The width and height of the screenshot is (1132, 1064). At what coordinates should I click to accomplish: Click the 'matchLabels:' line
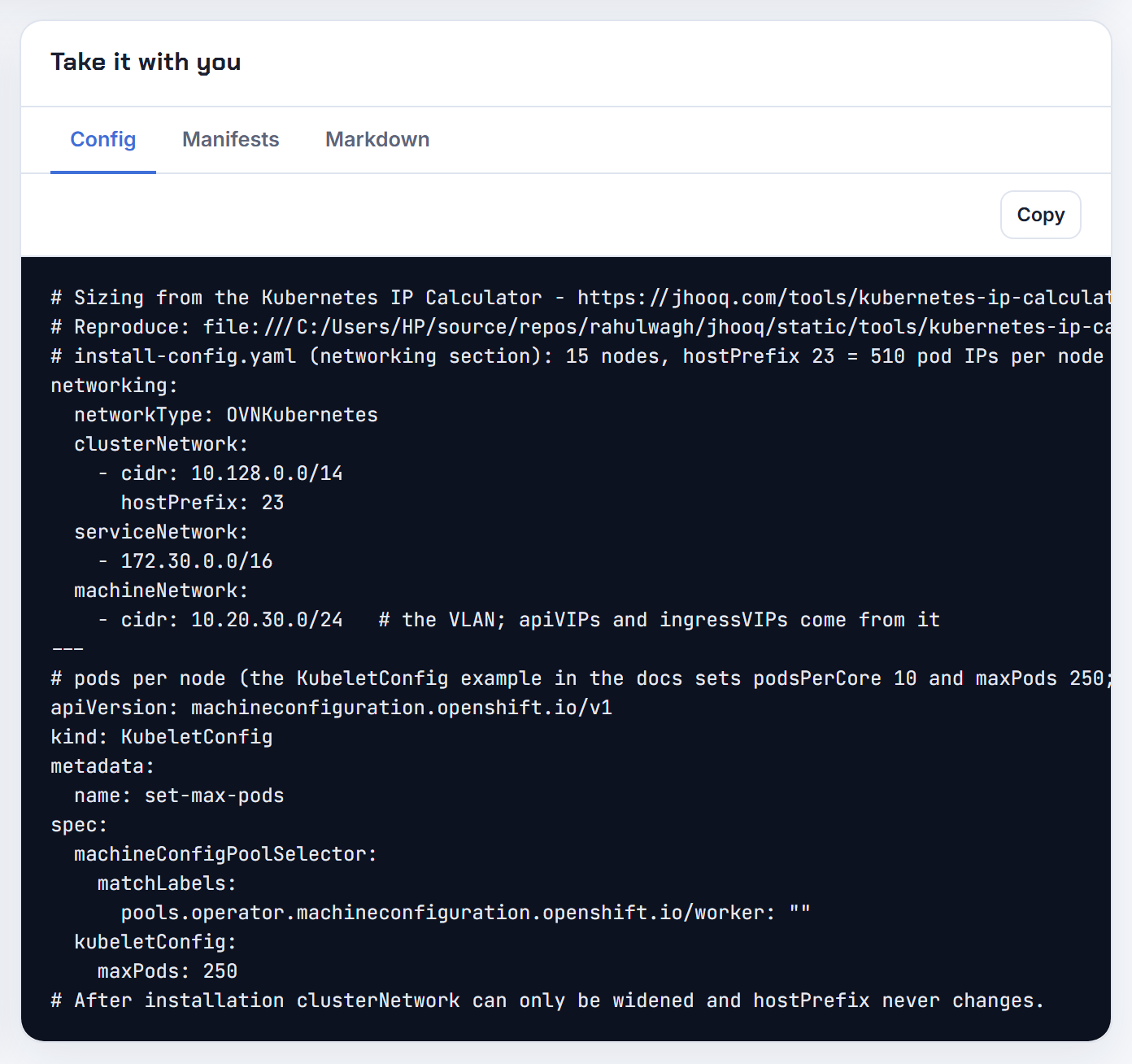pyautogui.click(x=168, y=883)
